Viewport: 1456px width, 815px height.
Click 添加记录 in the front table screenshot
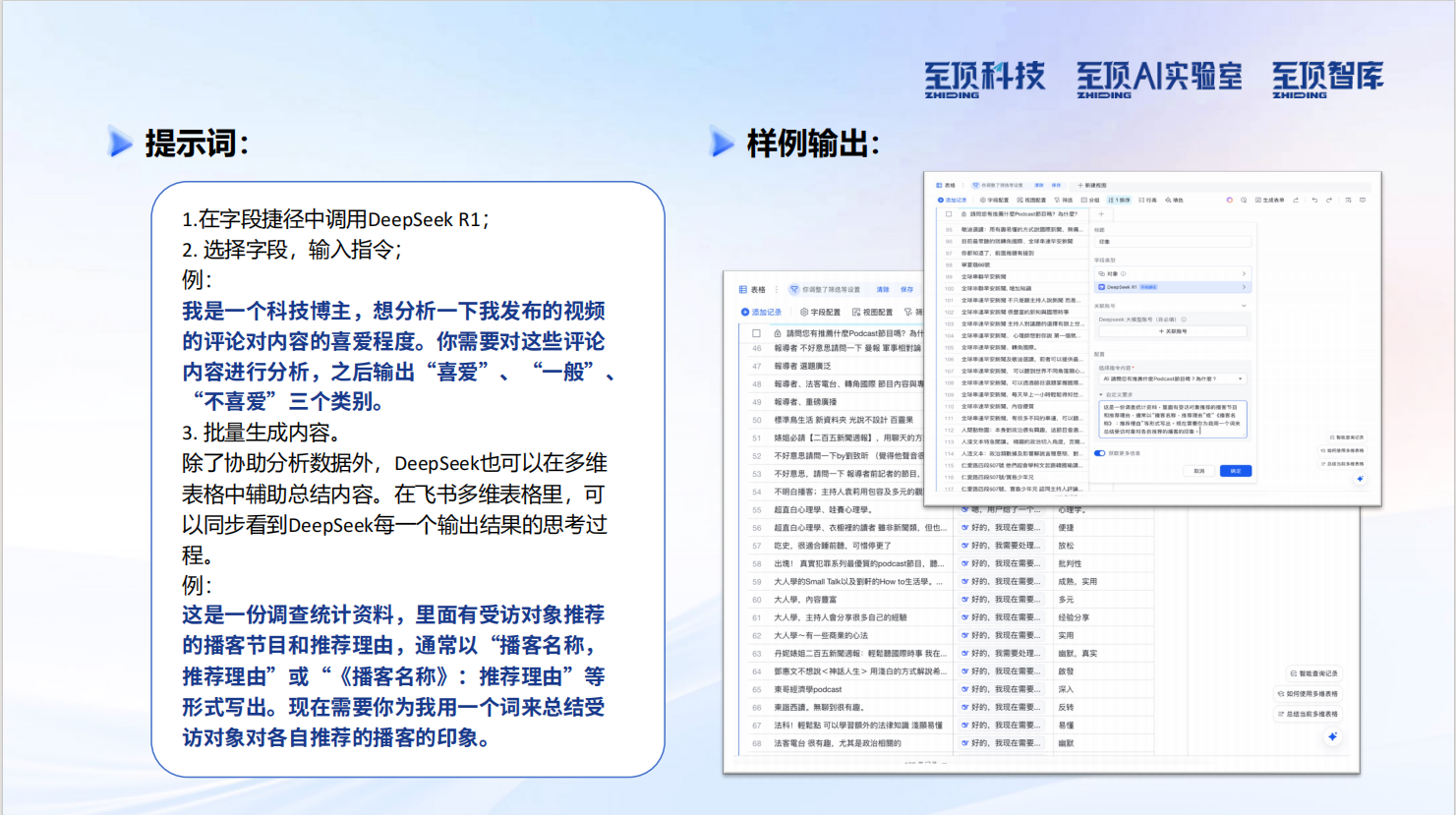[952, 200]
